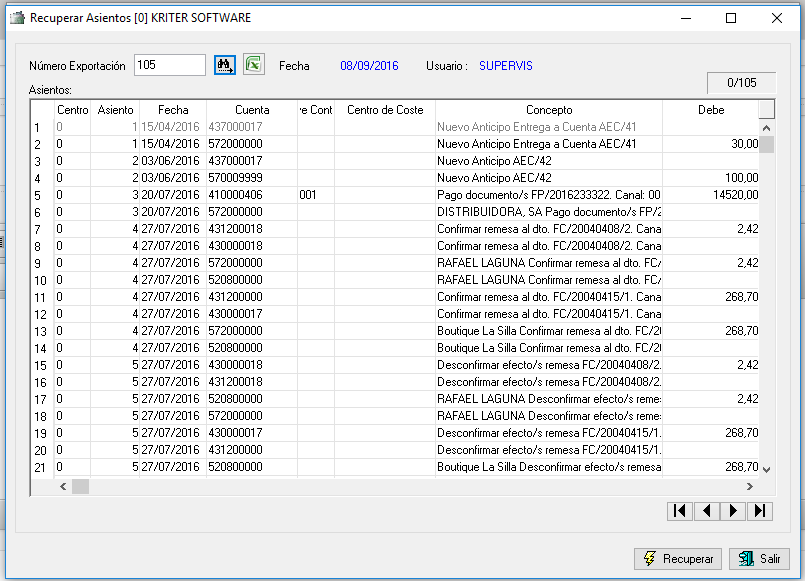Viewport: 805px width, 581px height.
Task: Click account 430000017 in row 19
Action: click(252, 433)
